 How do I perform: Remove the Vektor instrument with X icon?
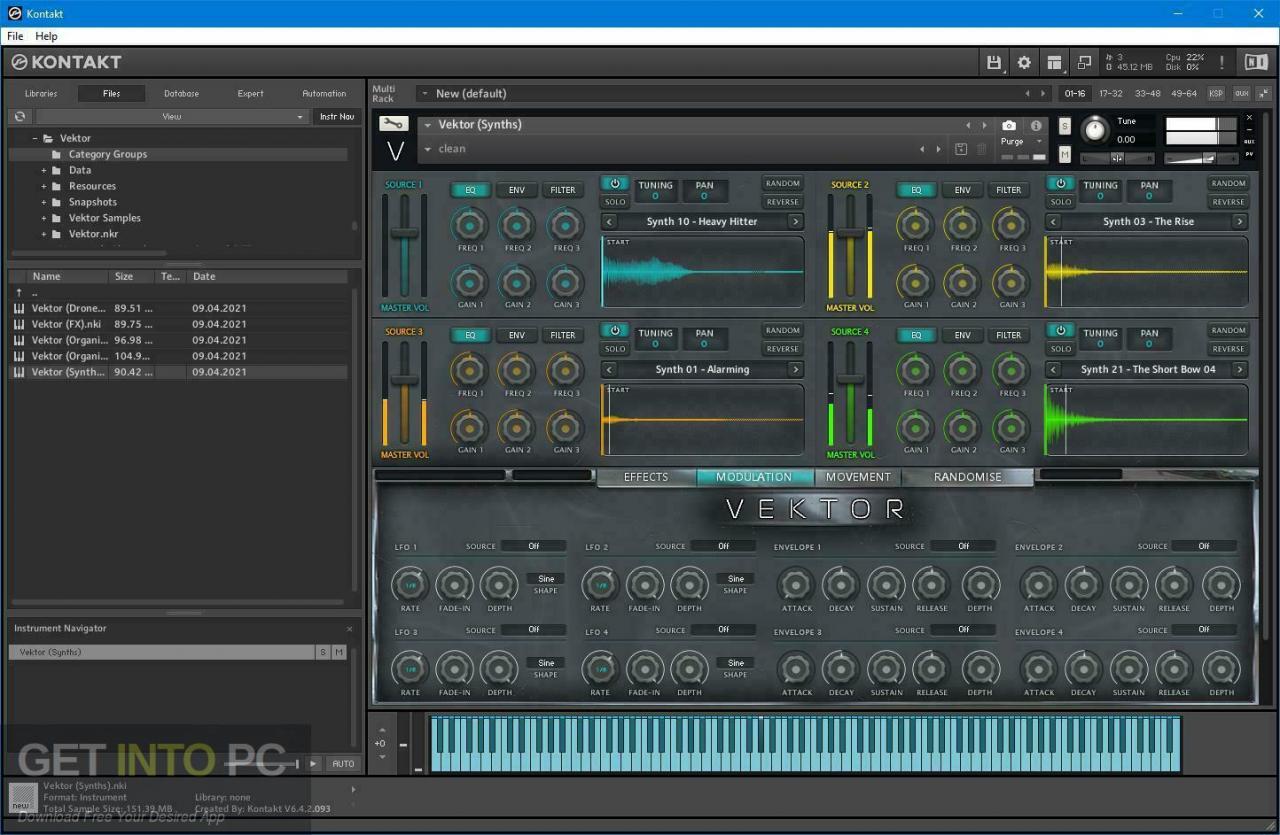pos(1248,118)
